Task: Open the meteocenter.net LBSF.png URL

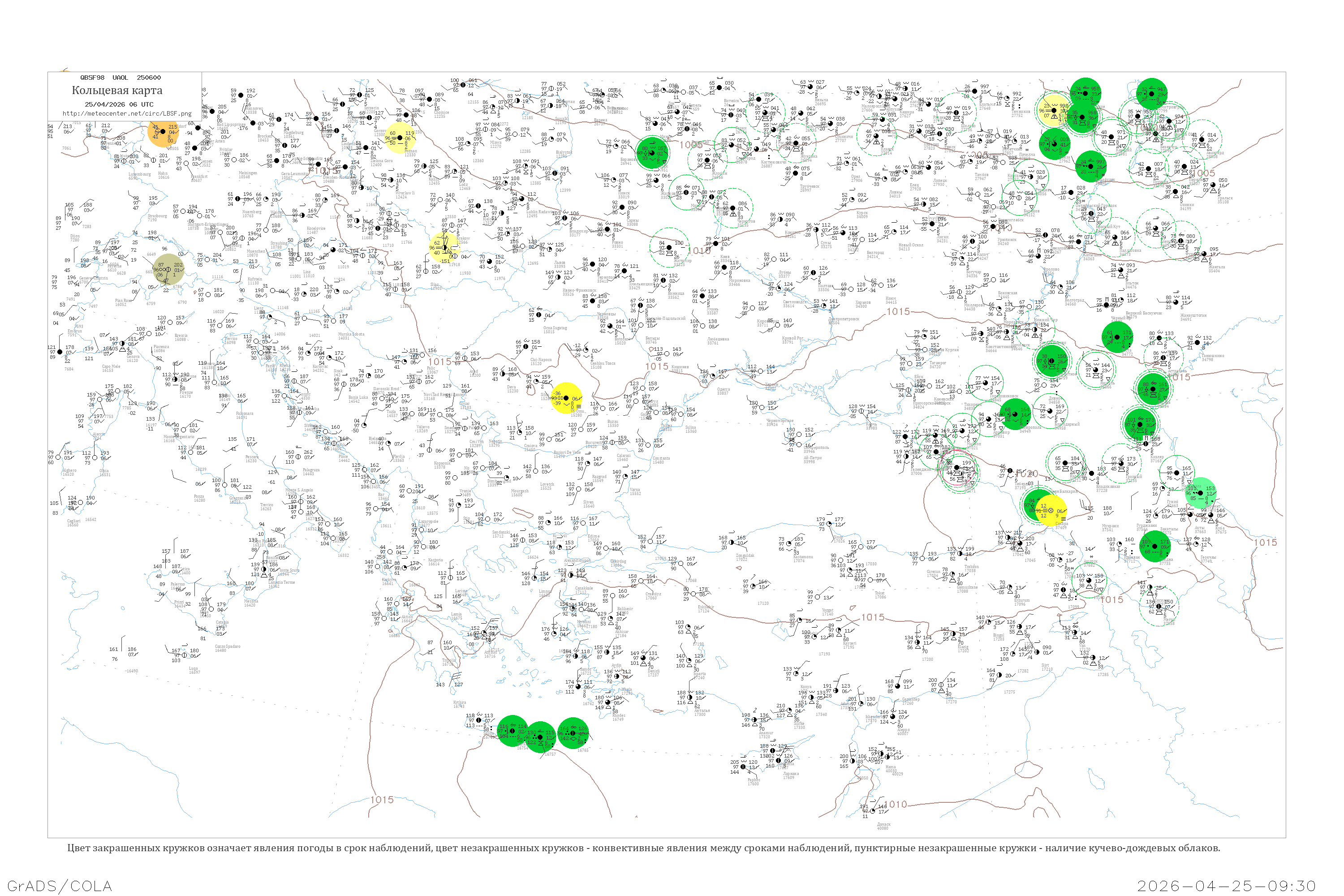Action: tap(127, 113)
